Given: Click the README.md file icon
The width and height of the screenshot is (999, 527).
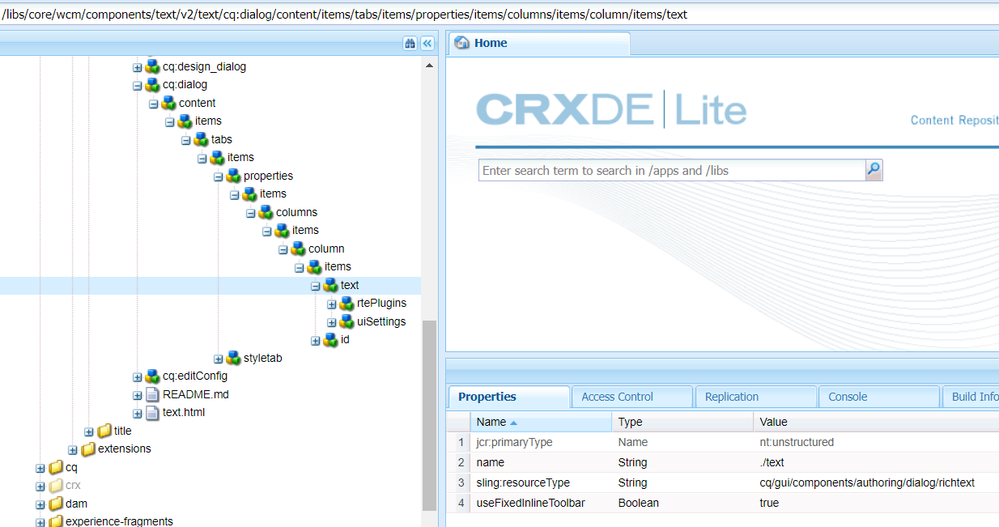Looking at the screenshot, I should [152, 394].
